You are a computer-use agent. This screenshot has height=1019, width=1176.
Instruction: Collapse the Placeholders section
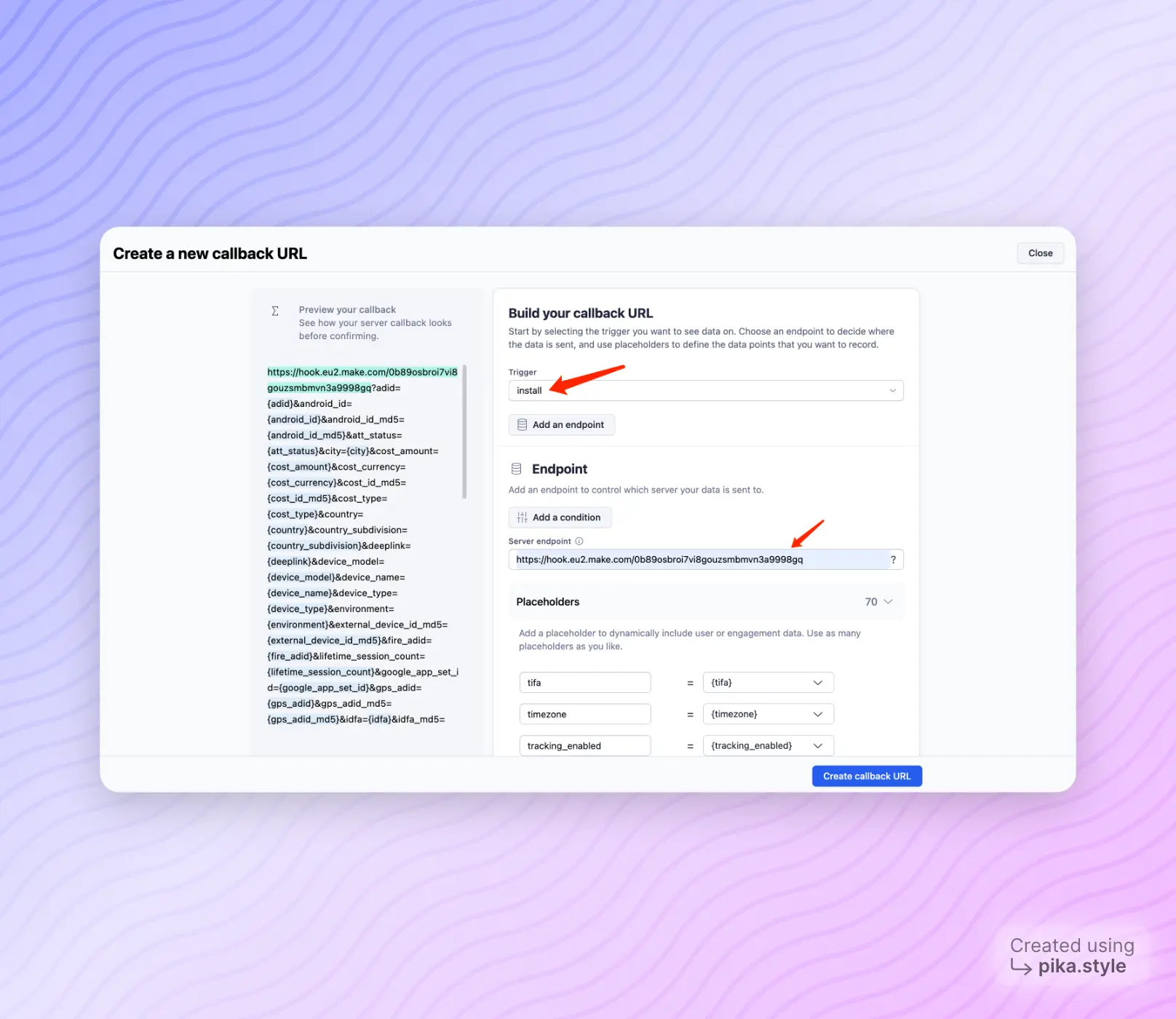886,602
